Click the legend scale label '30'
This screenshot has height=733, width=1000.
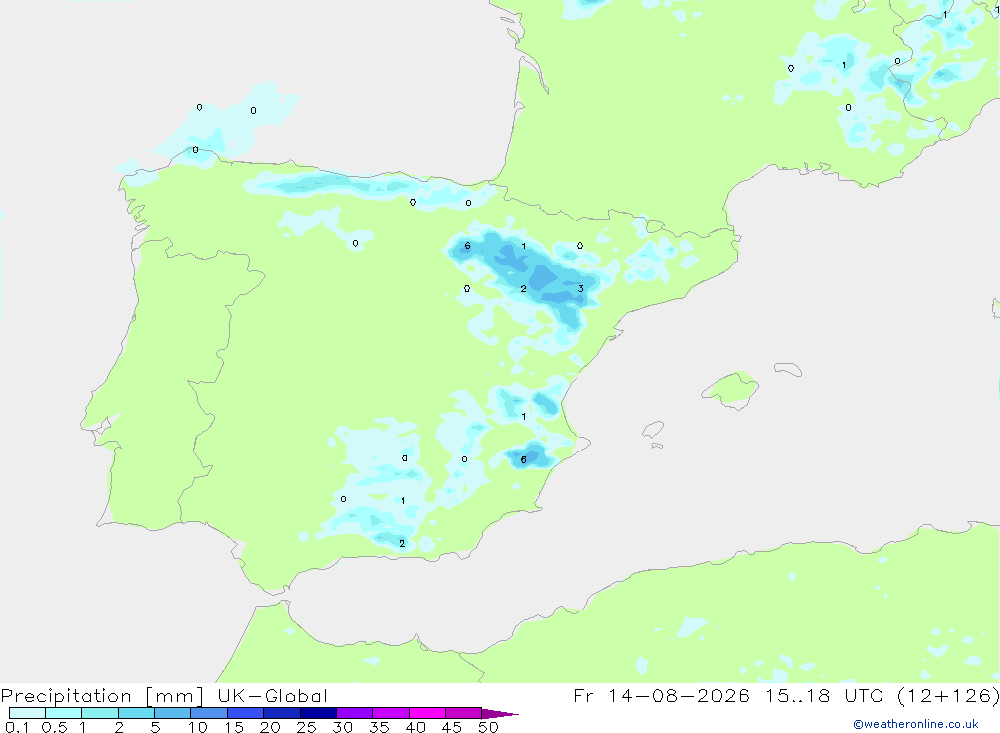tap(343, 727)
